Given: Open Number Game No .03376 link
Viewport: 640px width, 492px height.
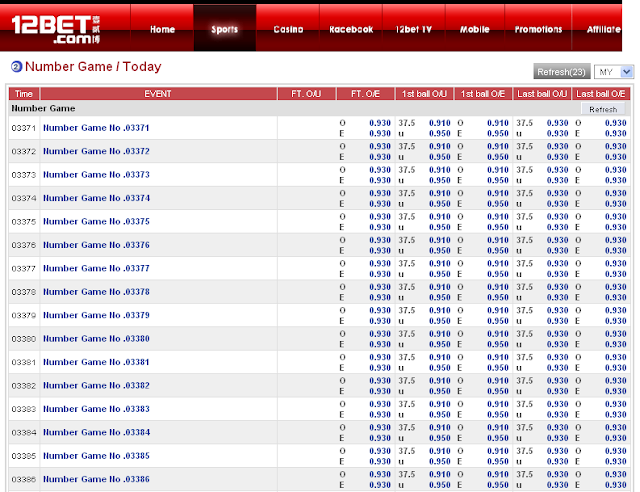Looking at the screenshot, I should coord(96,245).
